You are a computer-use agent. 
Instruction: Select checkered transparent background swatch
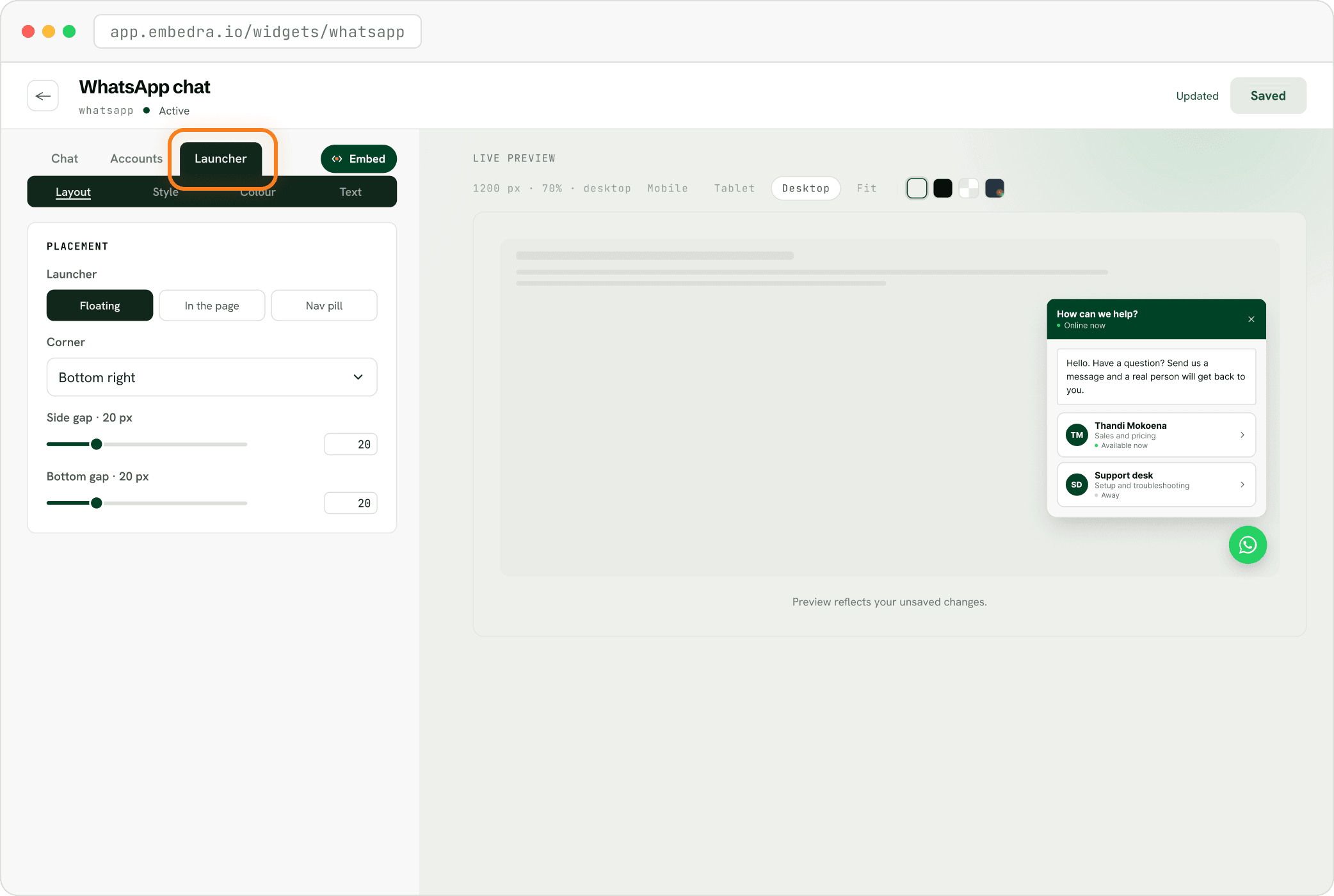click(968, 188)
